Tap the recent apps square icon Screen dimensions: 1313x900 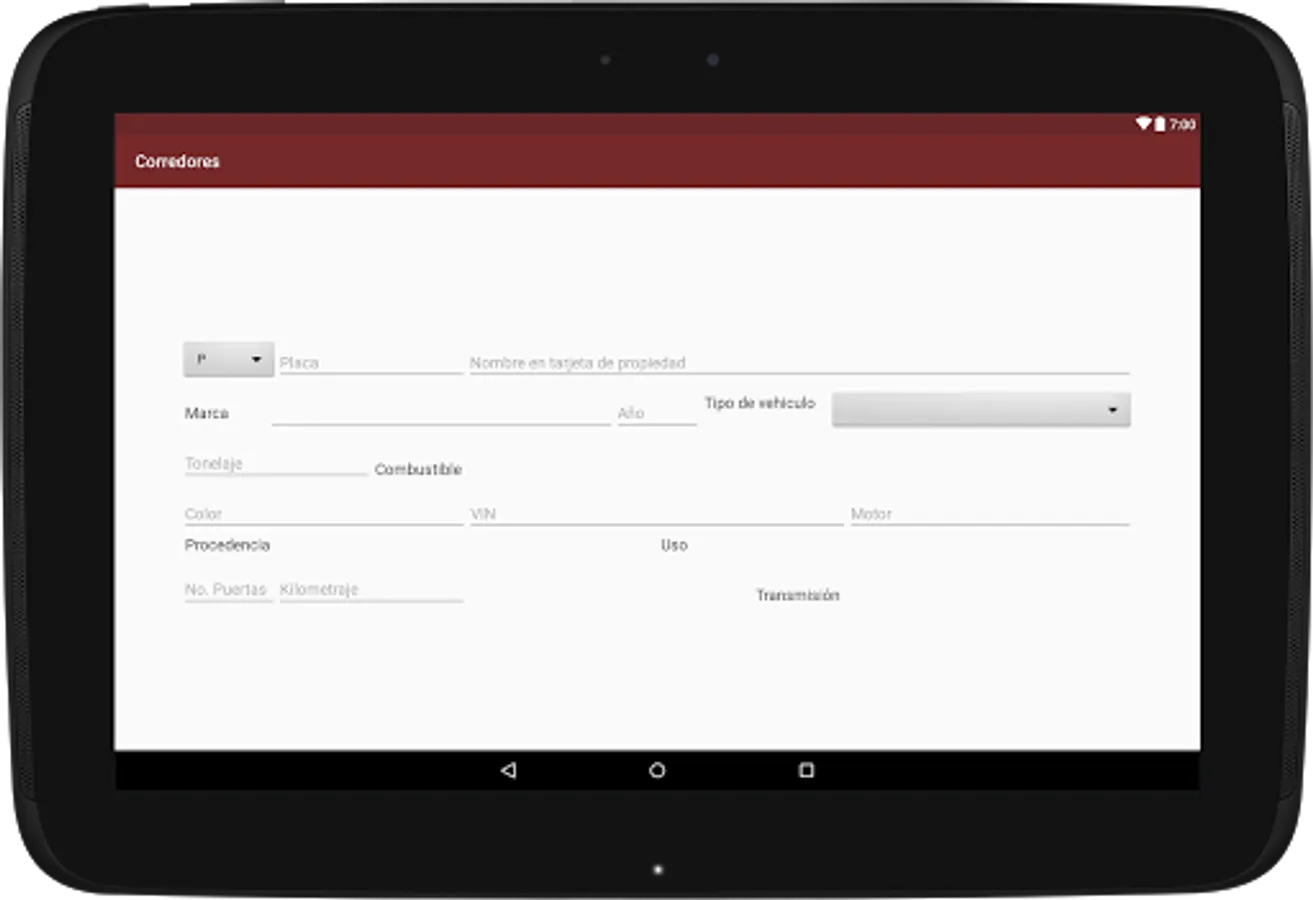pyautogui.click(x=806, y=770)
